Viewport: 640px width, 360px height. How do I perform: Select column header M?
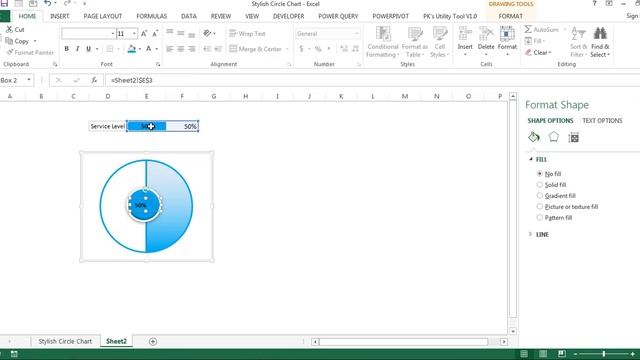coord(404,96)
